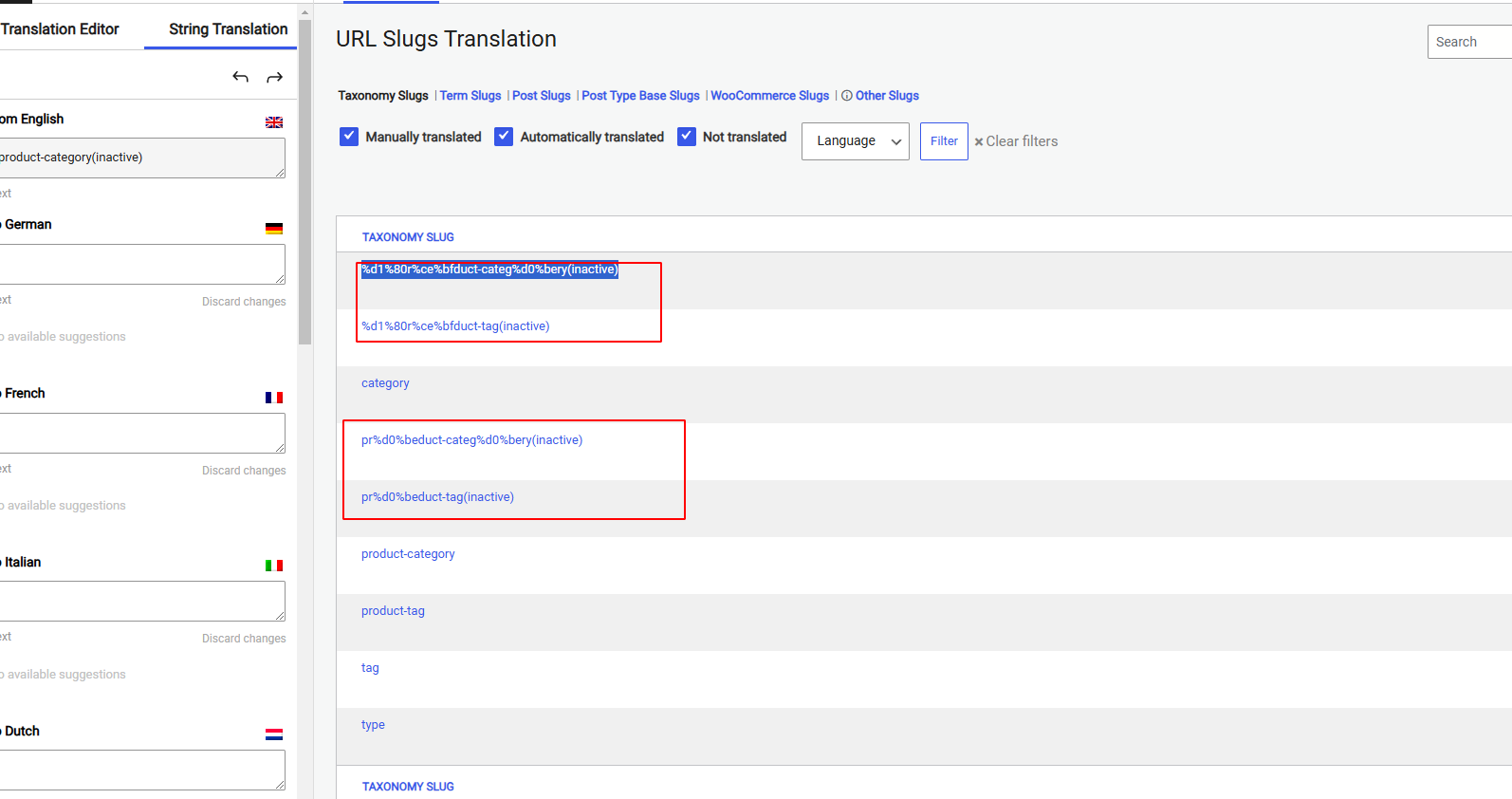Click the Filter button
Viewport: 1512px width, 799px height.
944,141
